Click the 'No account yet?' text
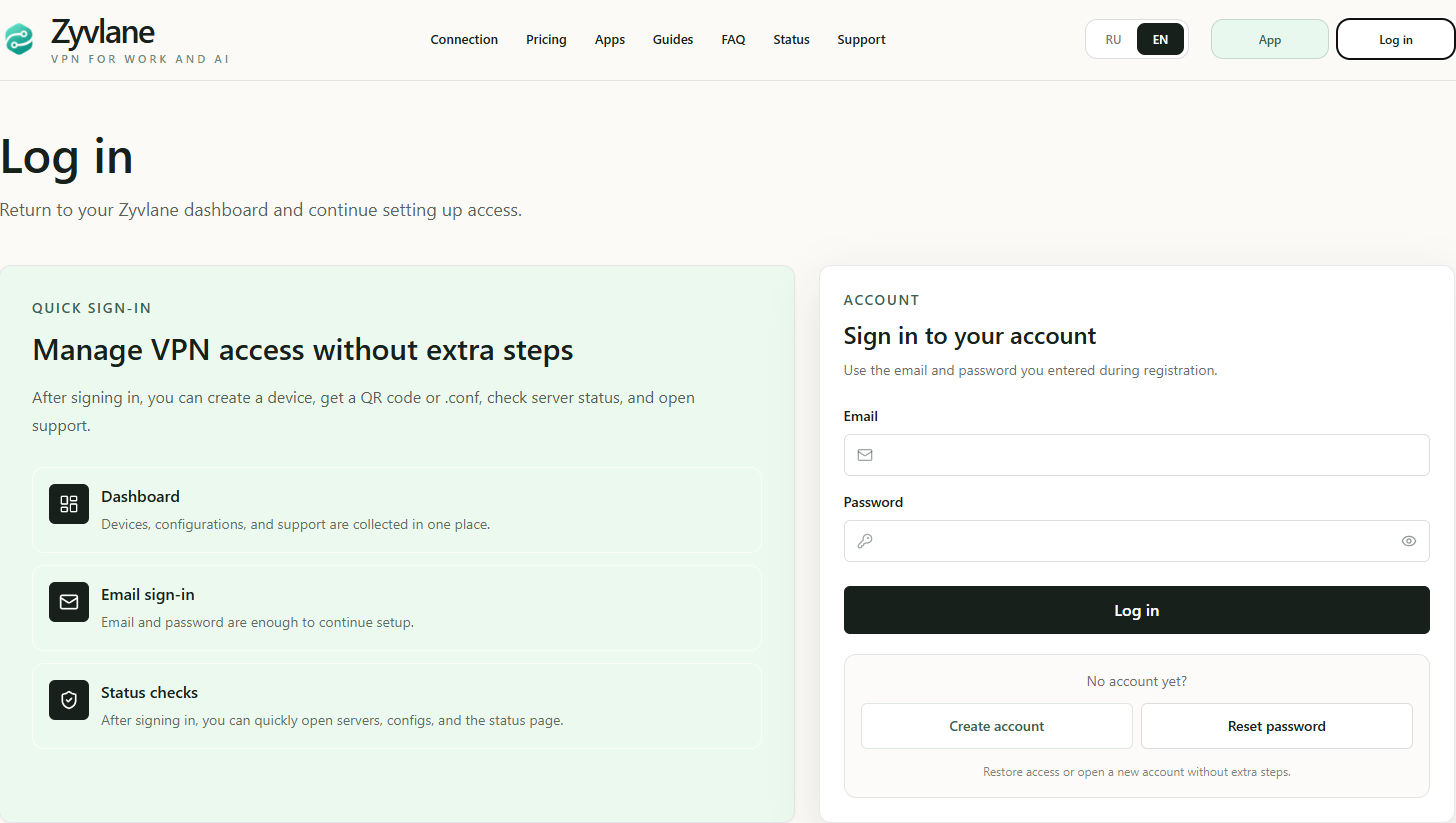The width and height of the screenshot is (1456, 823). pyautogui.click(x=1137, y=681)
